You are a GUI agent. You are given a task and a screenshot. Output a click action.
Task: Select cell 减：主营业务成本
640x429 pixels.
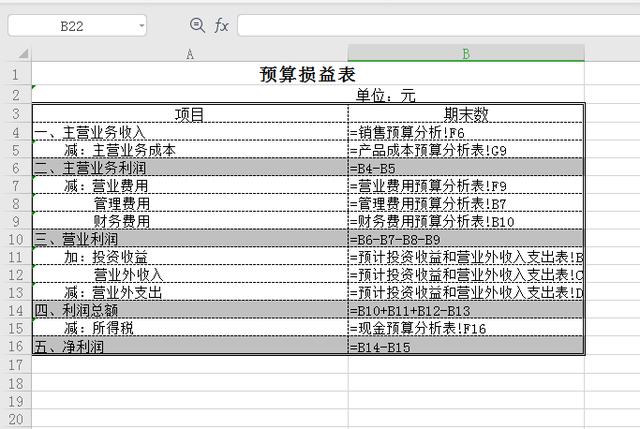(190, 150)
